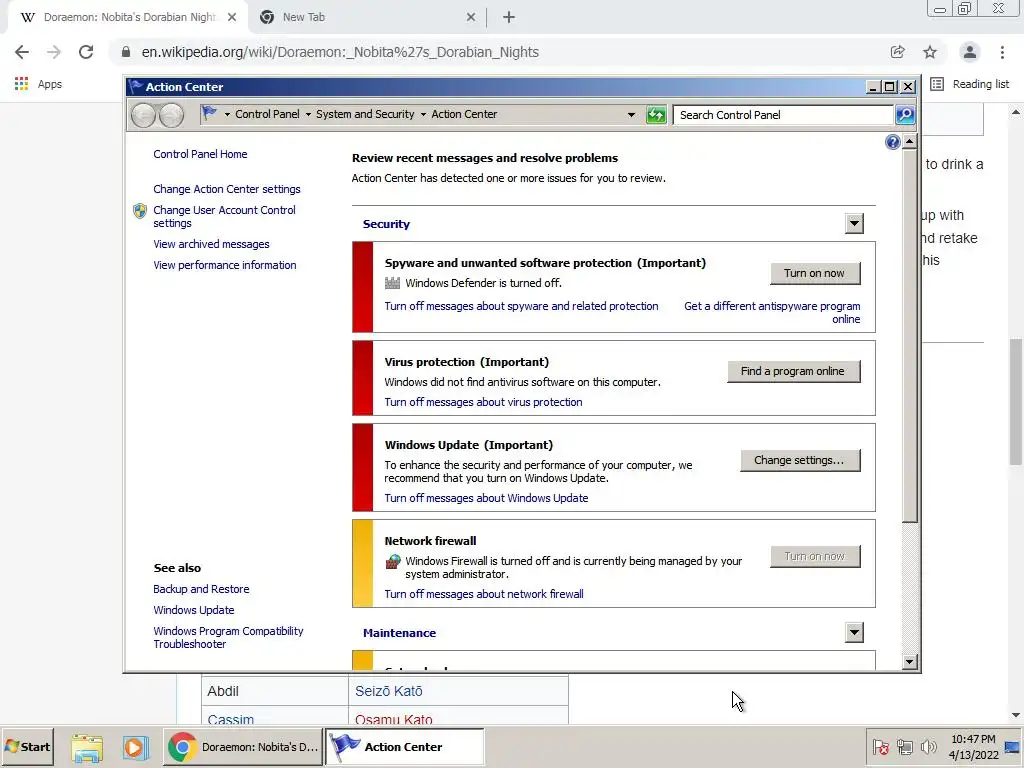Turn off messages about virus protection

point(483,402)
